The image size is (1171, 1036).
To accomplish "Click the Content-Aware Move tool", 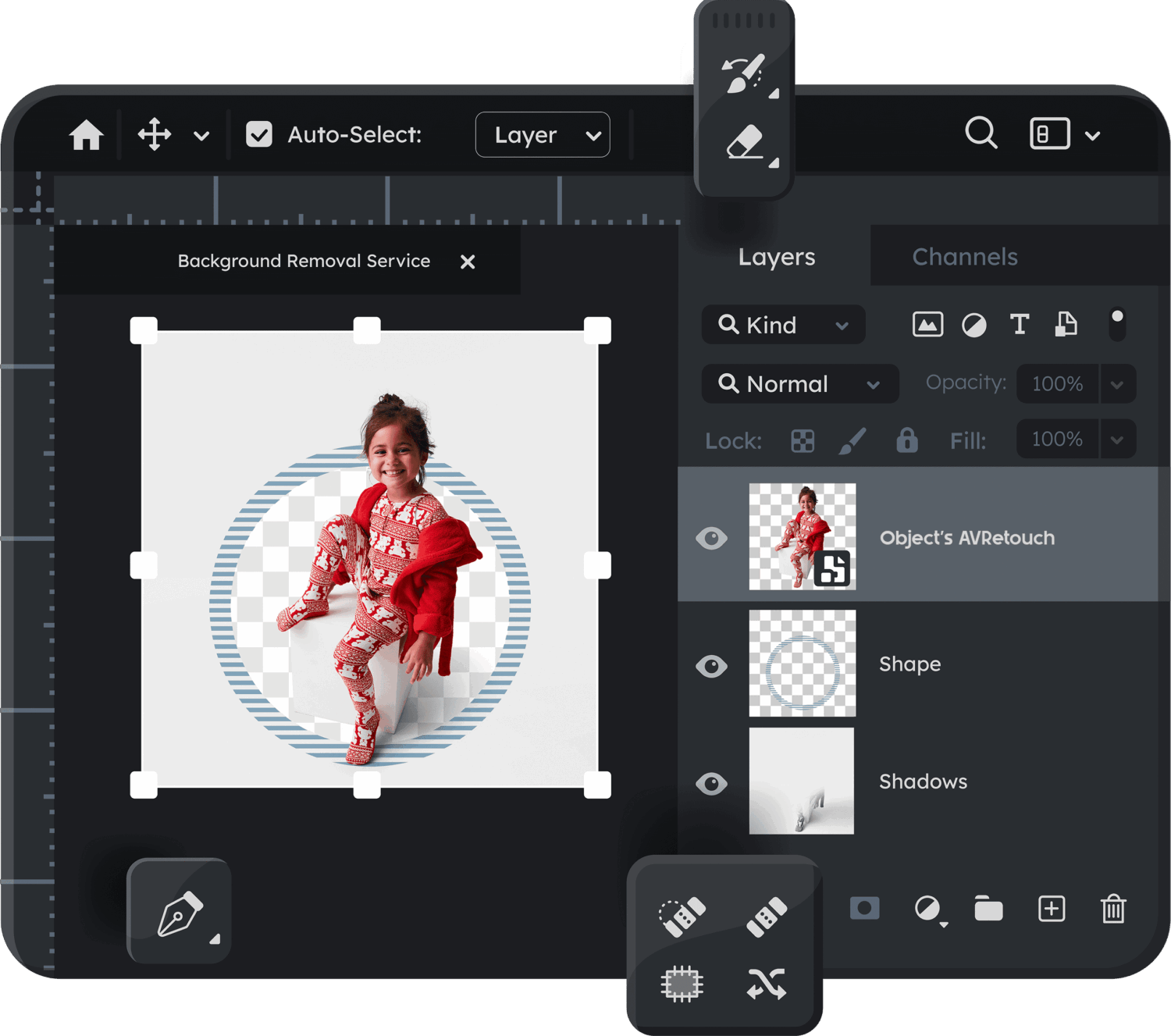I will pyautogui.click(x=766, y=984).
